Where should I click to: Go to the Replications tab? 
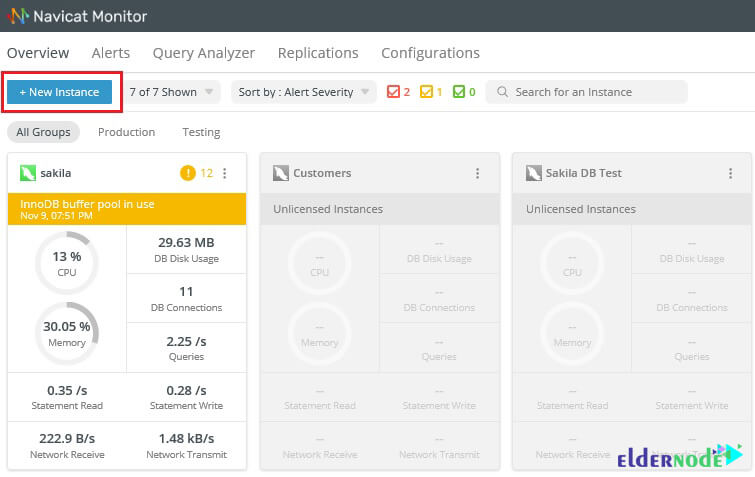coord(318,53)
